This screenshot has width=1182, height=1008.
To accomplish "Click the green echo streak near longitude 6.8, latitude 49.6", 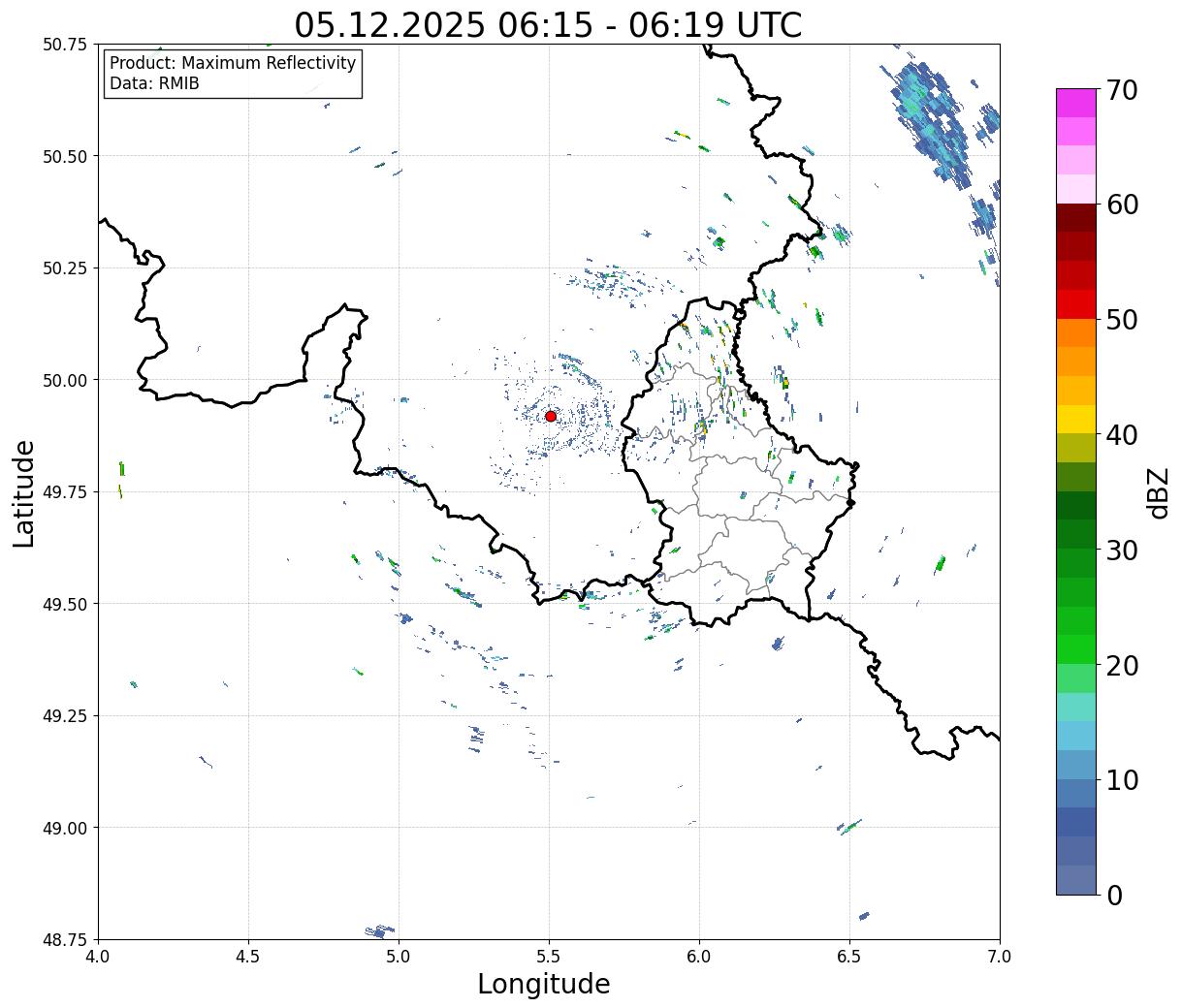I will [940, 563].
